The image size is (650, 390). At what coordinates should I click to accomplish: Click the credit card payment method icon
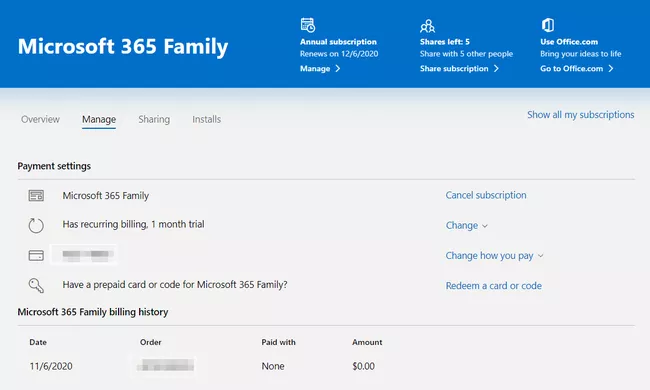pyautogui.click(x=36, y=255)
